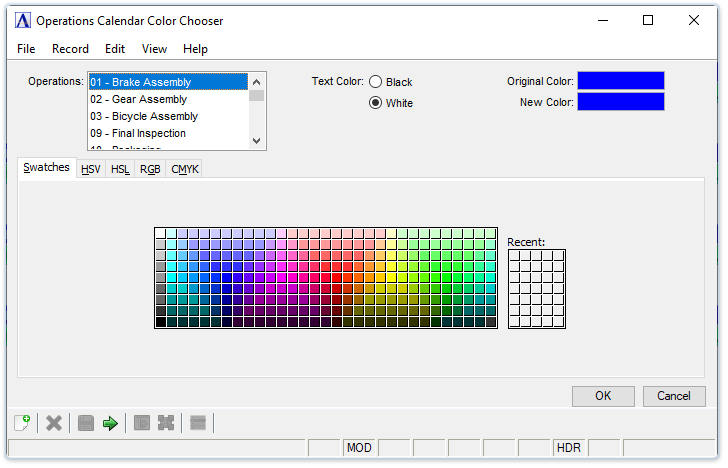Image resolution: width=728 pixels, height=468 pixels.
Task: Click the gray X delete icon
Action: click(x=54, y=423)
